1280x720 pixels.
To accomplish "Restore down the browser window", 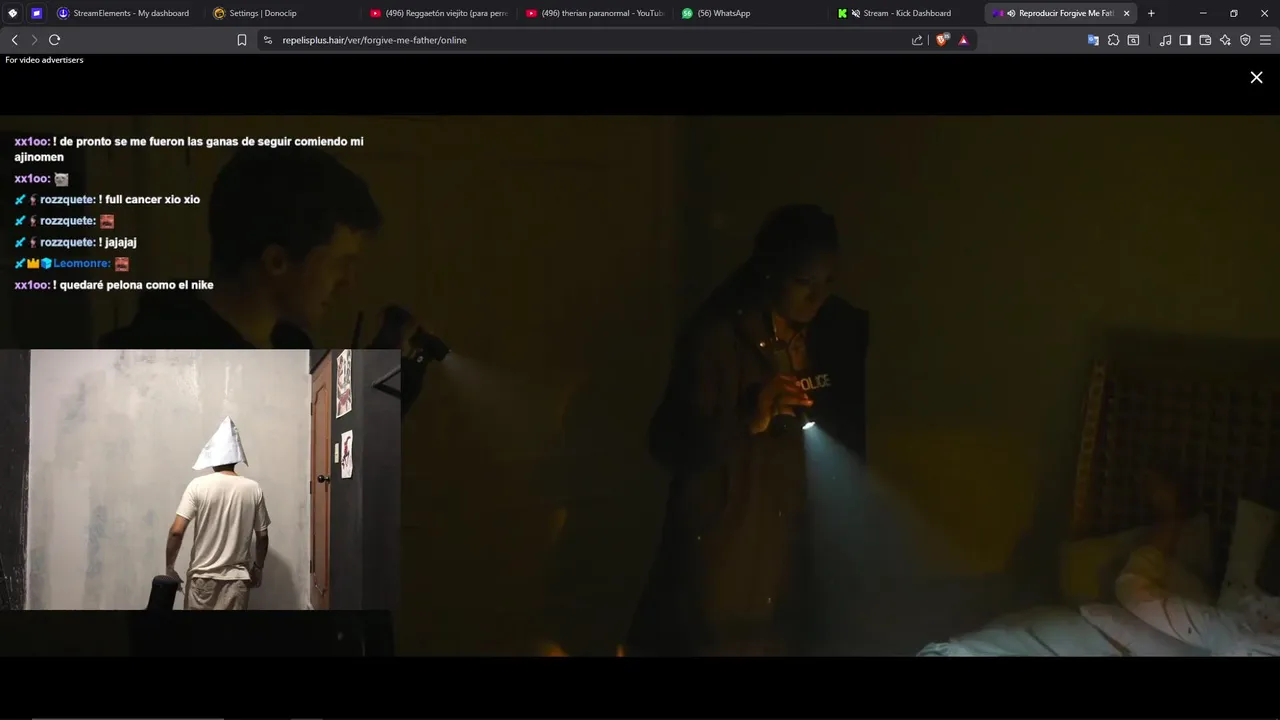I will click(x=1233, y=13).
